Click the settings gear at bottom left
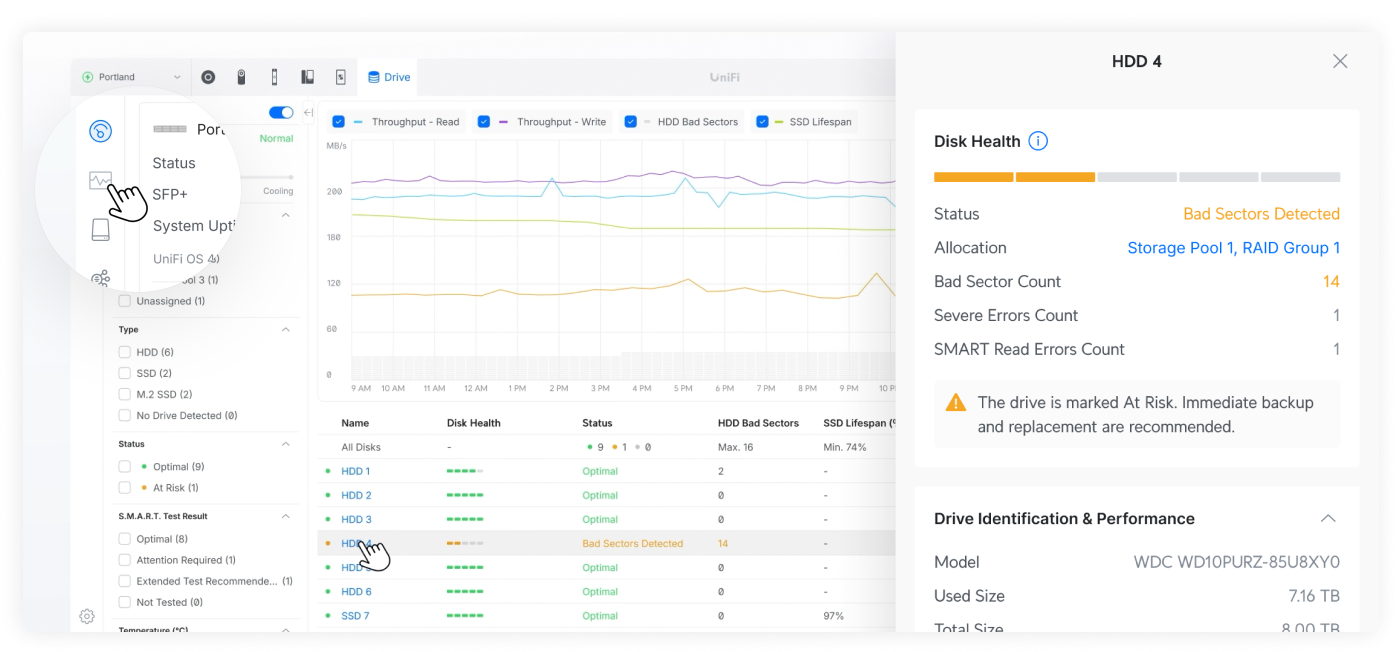Image resolution: width=1398 pixels, height=652 pixels. 87,616
